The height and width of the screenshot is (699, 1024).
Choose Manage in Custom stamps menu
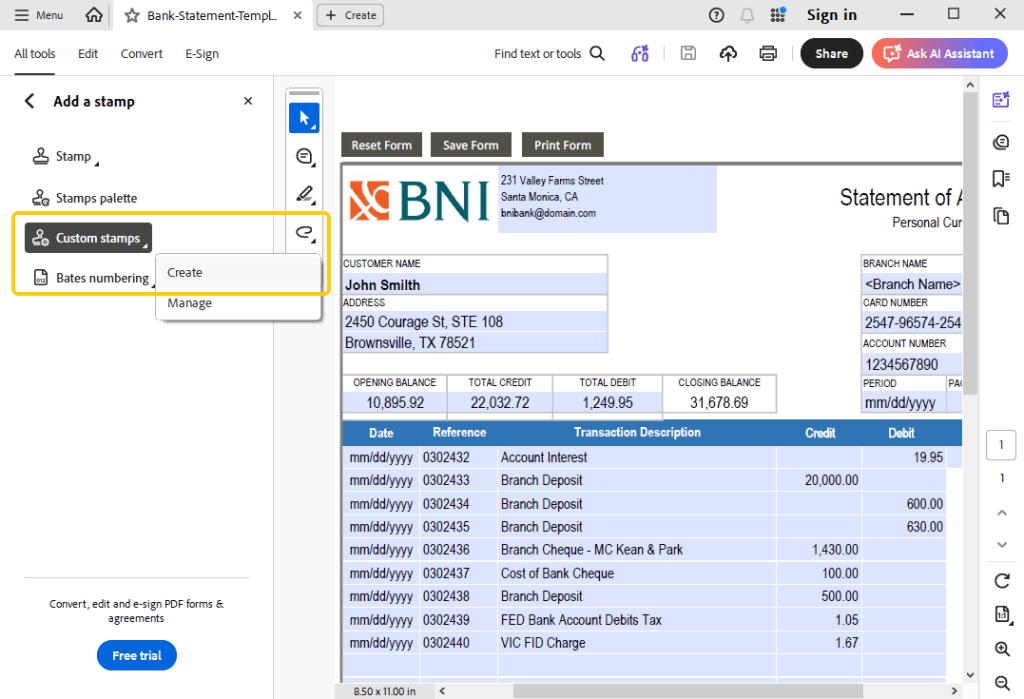click(238, 303)
